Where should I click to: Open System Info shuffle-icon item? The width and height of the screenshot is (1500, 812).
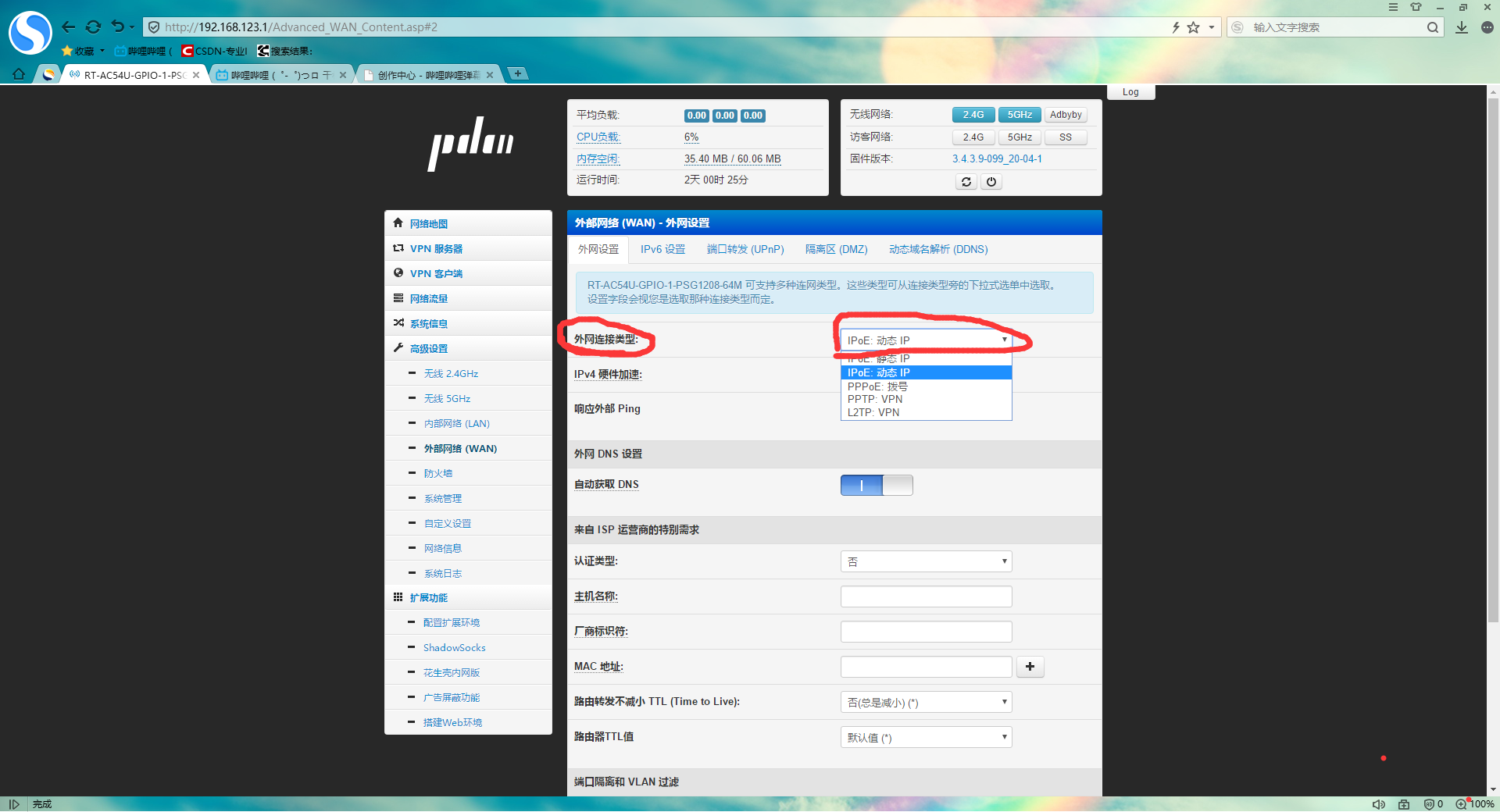click(468, 323)
